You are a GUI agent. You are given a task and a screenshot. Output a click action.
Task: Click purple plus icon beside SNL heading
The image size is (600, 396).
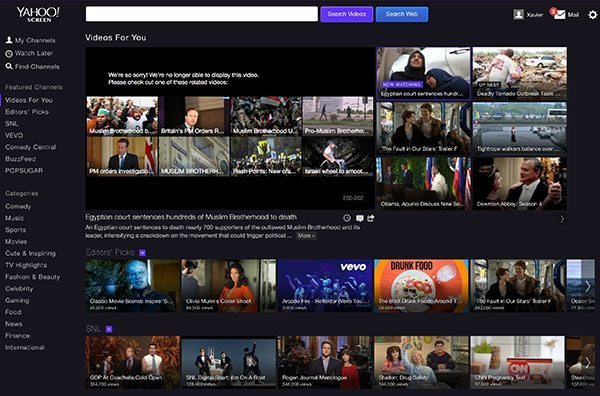tap(109, 329)
